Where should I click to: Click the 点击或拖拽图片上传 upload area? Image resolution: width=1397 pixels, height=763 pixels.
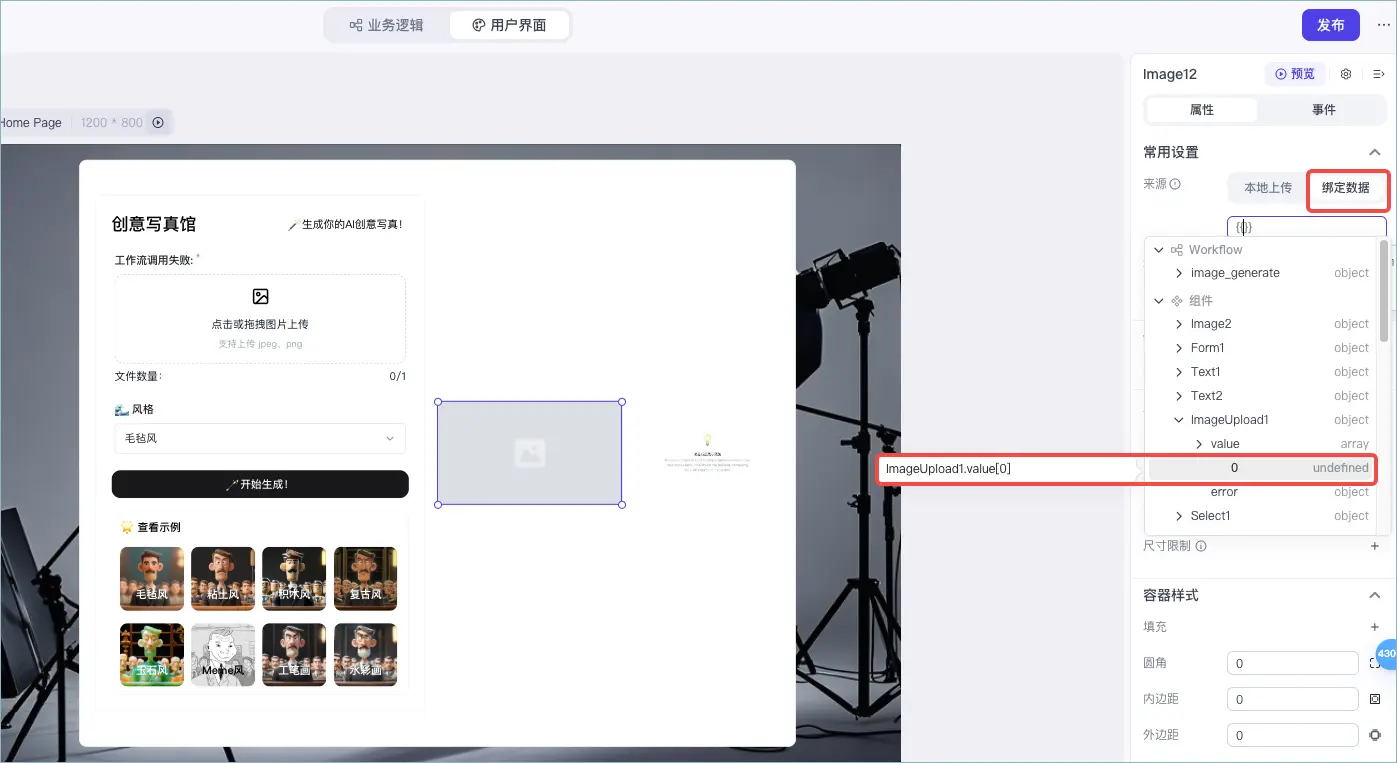260,319
